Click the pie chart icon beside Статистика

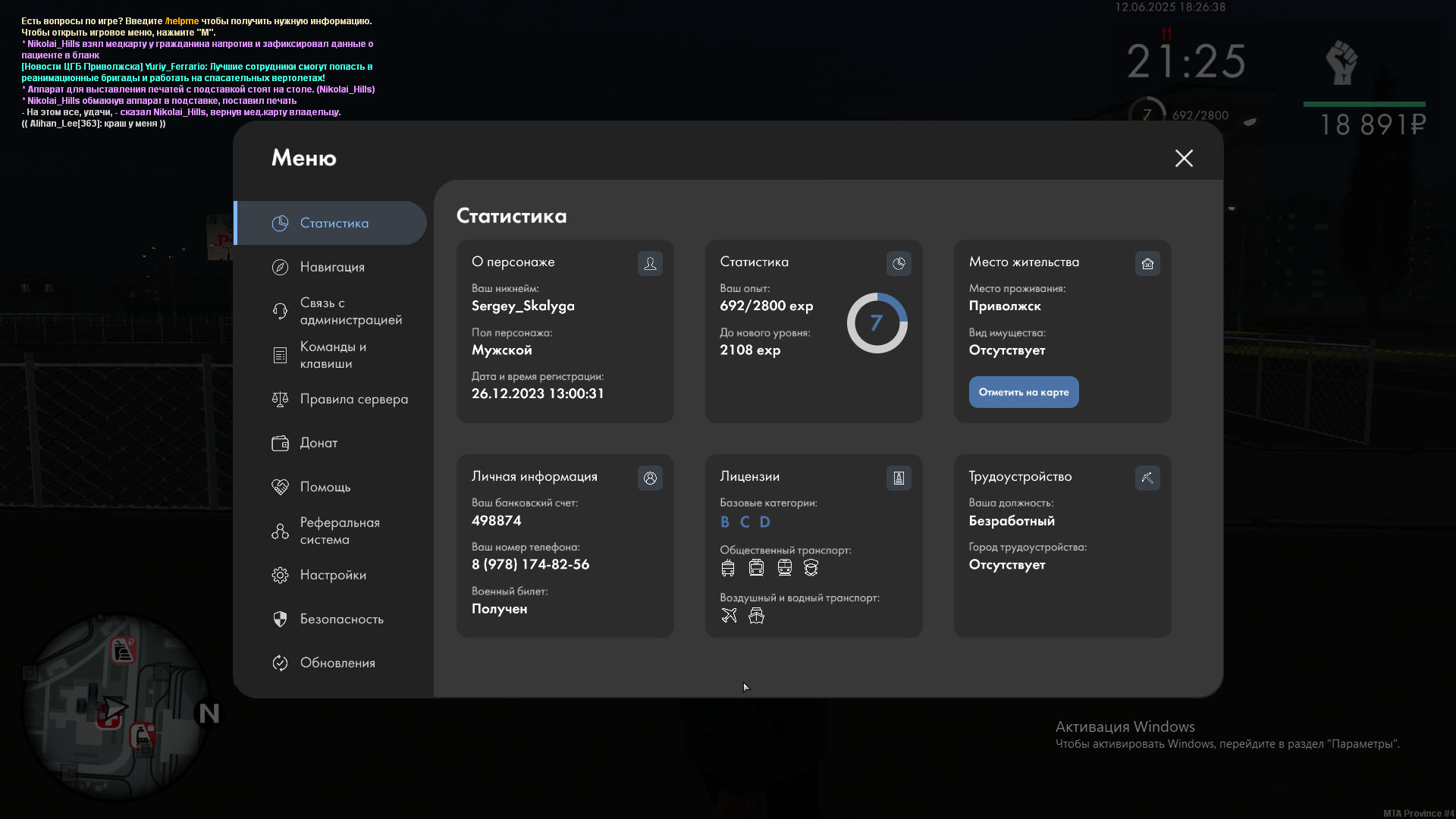pyautogui.click(x=280, y=223)
